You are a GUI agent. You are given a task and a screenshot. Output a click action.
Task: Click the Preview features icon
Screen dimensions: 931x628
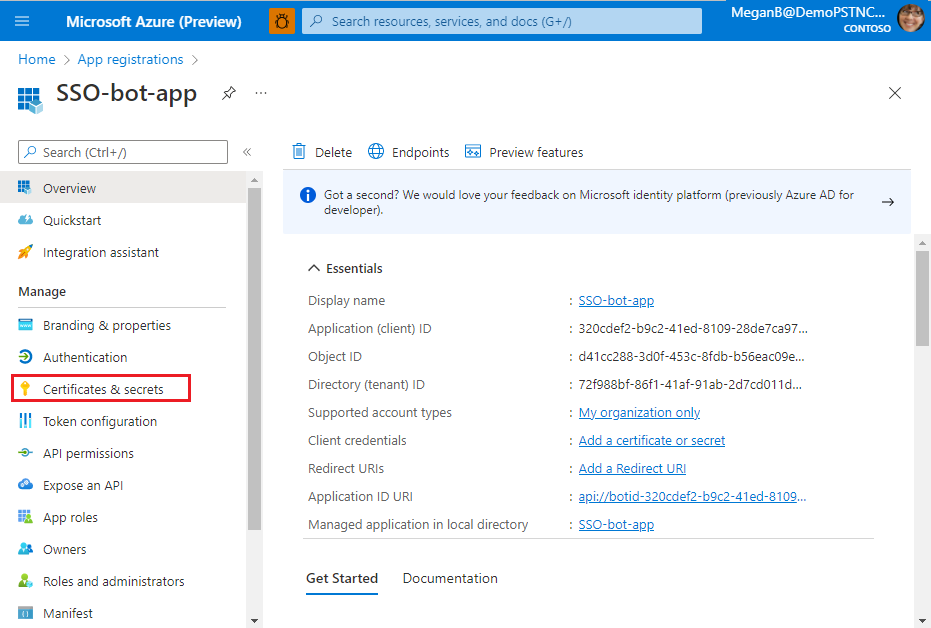[473, 151]
